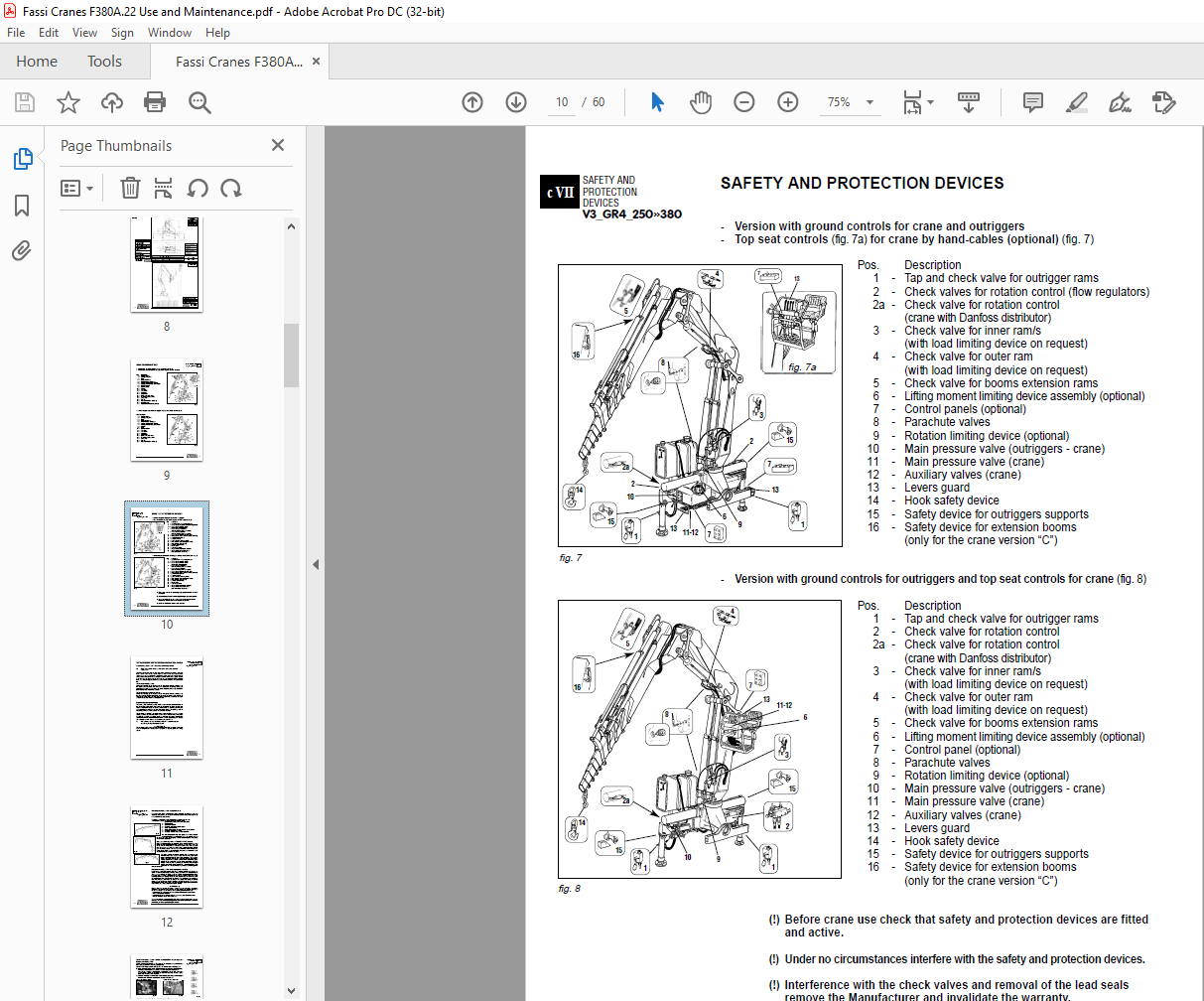
Task: Open the Help menu
Action: pyautogui.click(x=217, y=33)
